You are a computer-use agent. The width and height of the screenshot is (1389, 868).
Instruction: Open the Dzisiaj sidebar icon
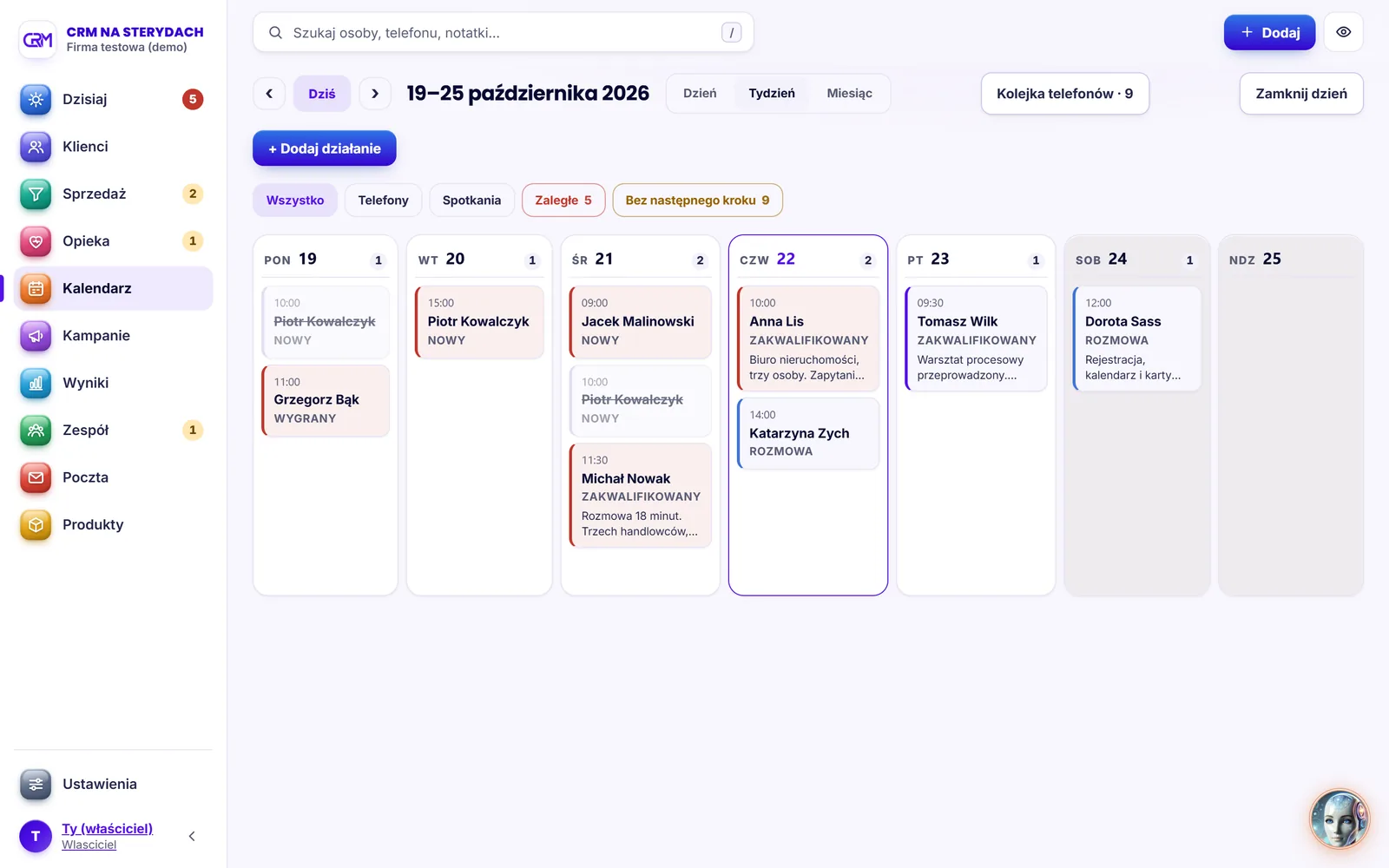click(36, 99)
